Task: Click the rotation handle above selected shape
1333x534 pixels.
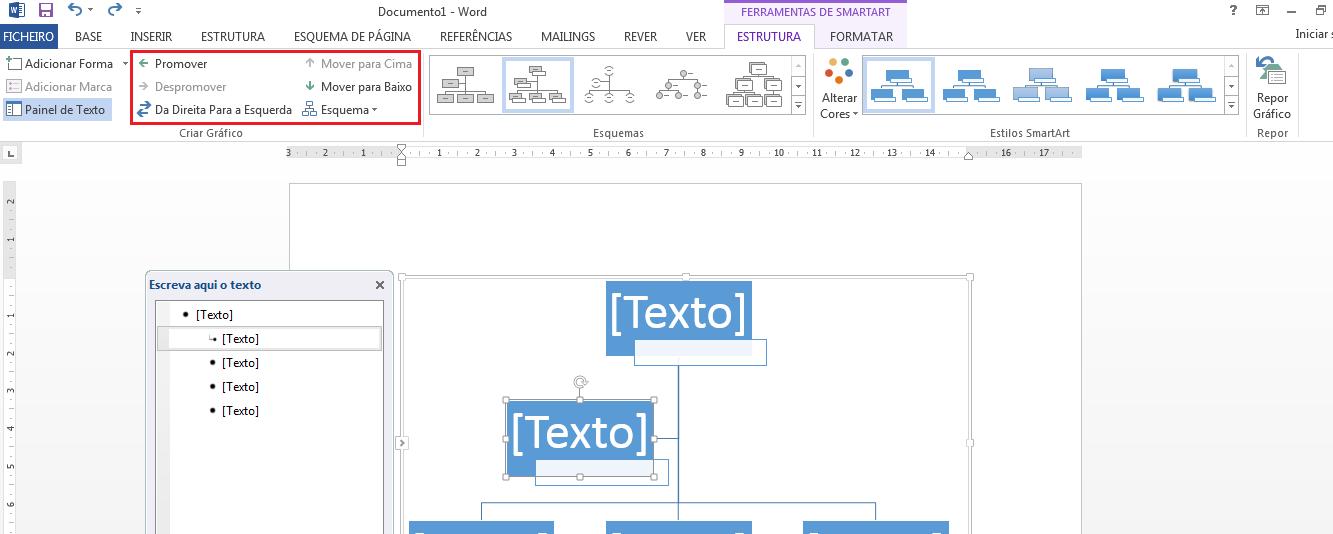Action: point(580,382)
